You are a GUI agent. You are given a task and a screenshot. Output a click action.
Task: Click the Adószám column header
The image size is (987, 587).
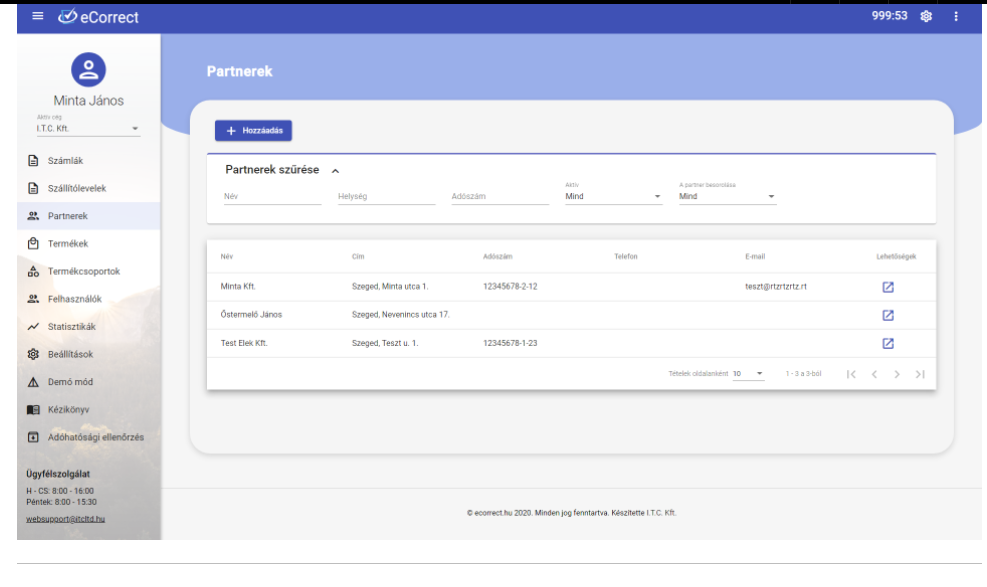[497, 257]
